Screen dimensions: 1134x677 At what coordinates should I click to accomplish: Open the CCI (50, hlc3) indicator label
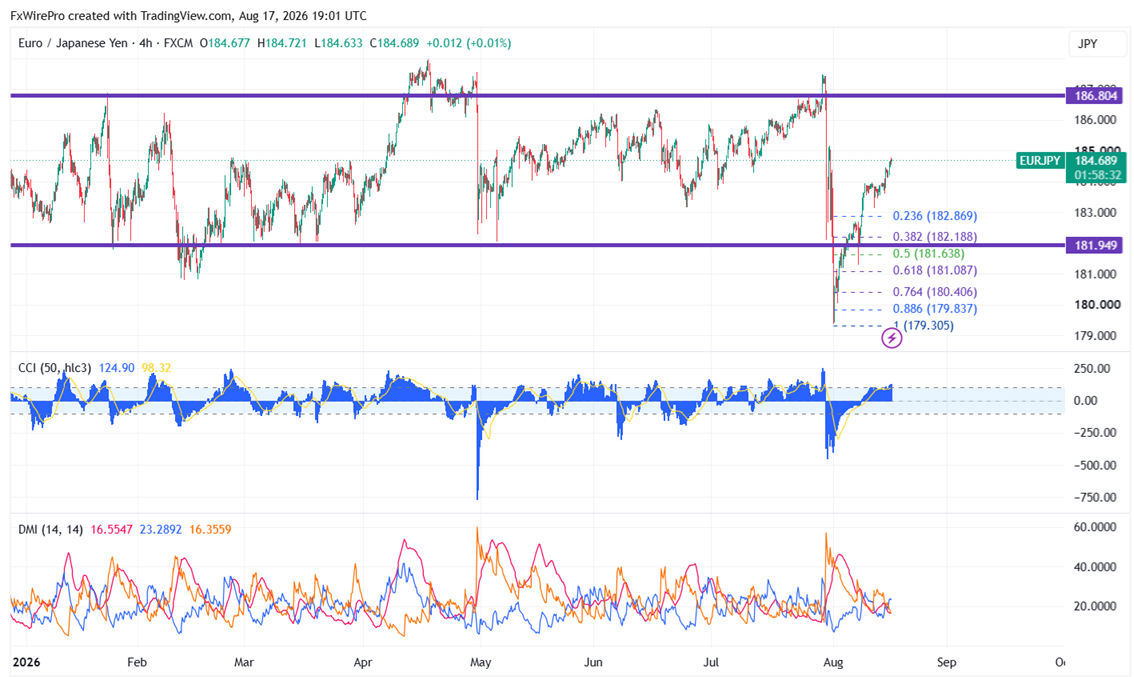54,368
